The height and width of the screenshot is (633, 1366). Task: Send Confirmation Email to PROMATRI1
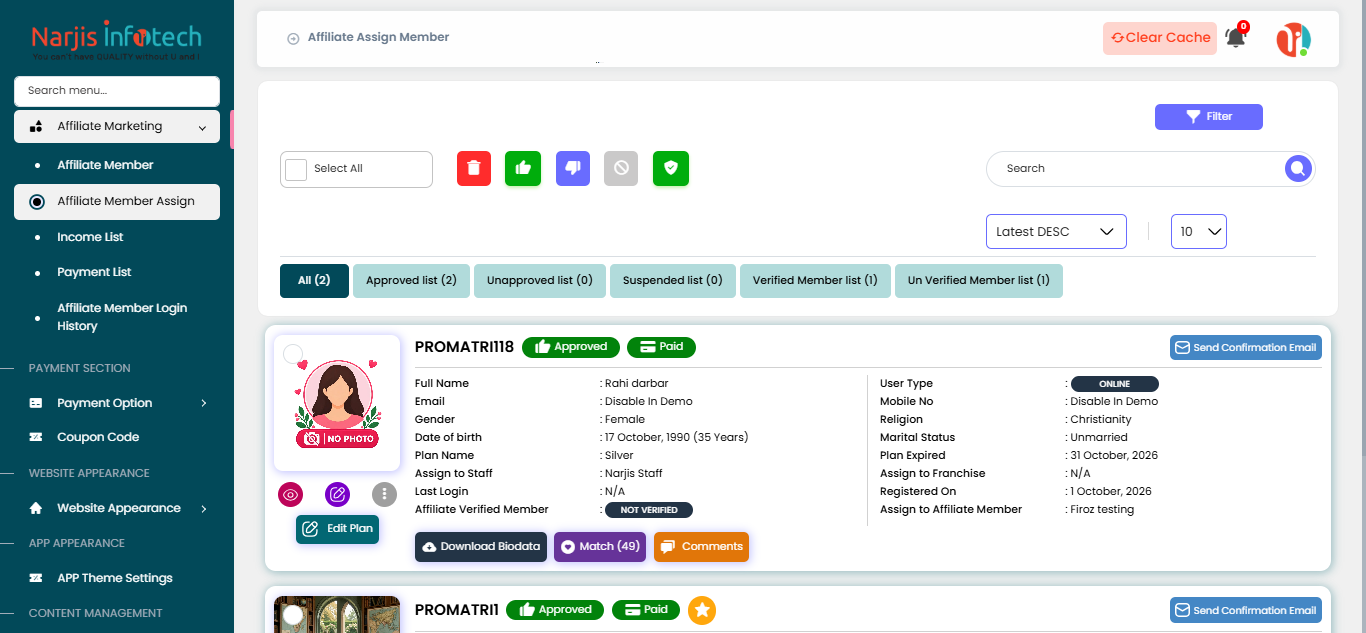click(1246, 610)
